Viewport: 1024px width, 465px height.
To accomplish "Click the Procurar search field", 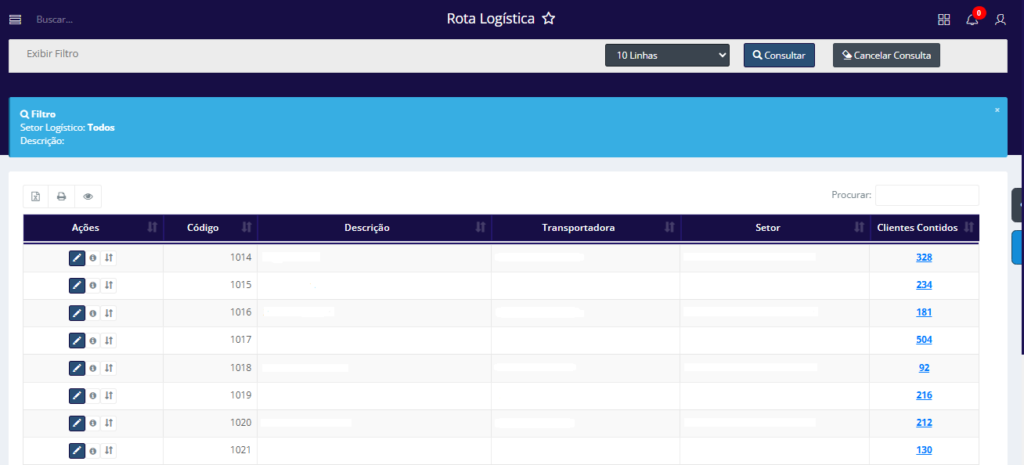I will [x=927, y=195].
